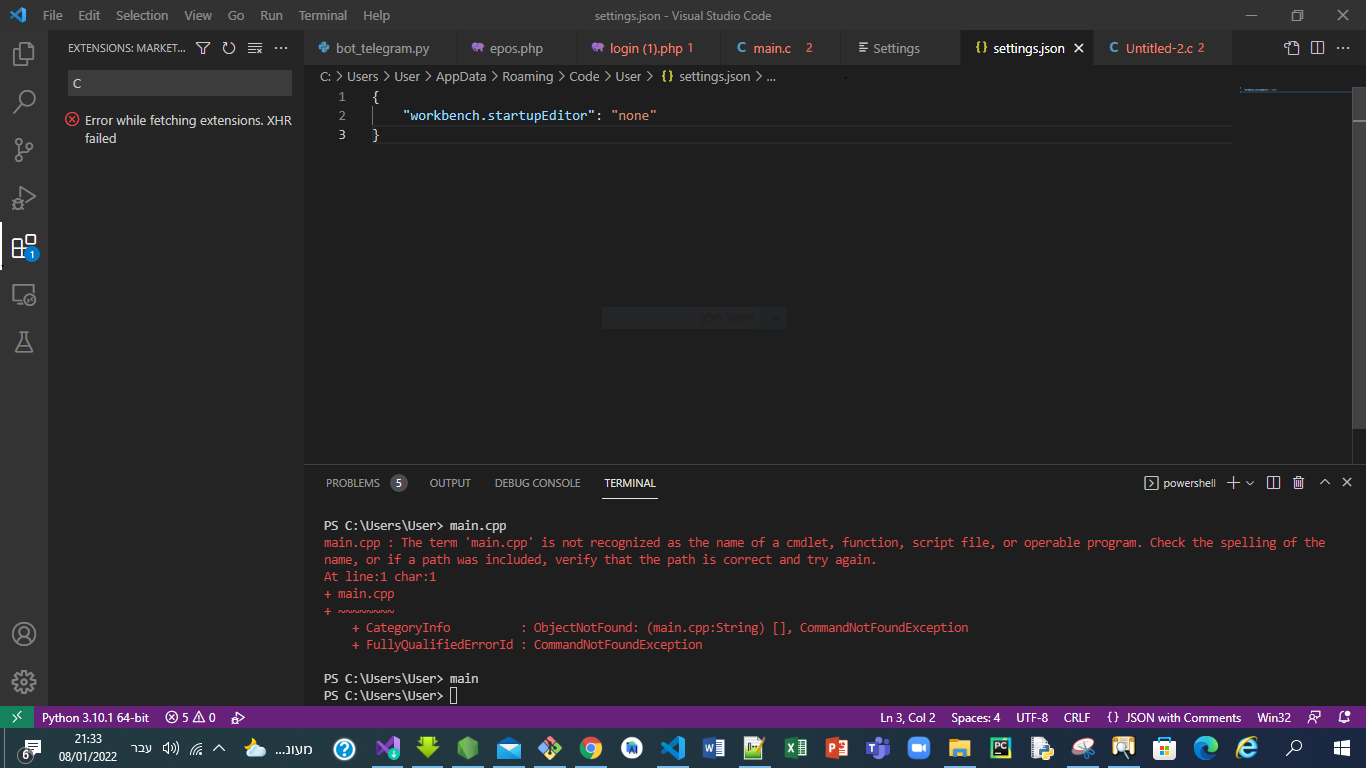Click the debug launch status bar icon
The width and height of the screenshot is (1366, 768).
click(238, 717)
